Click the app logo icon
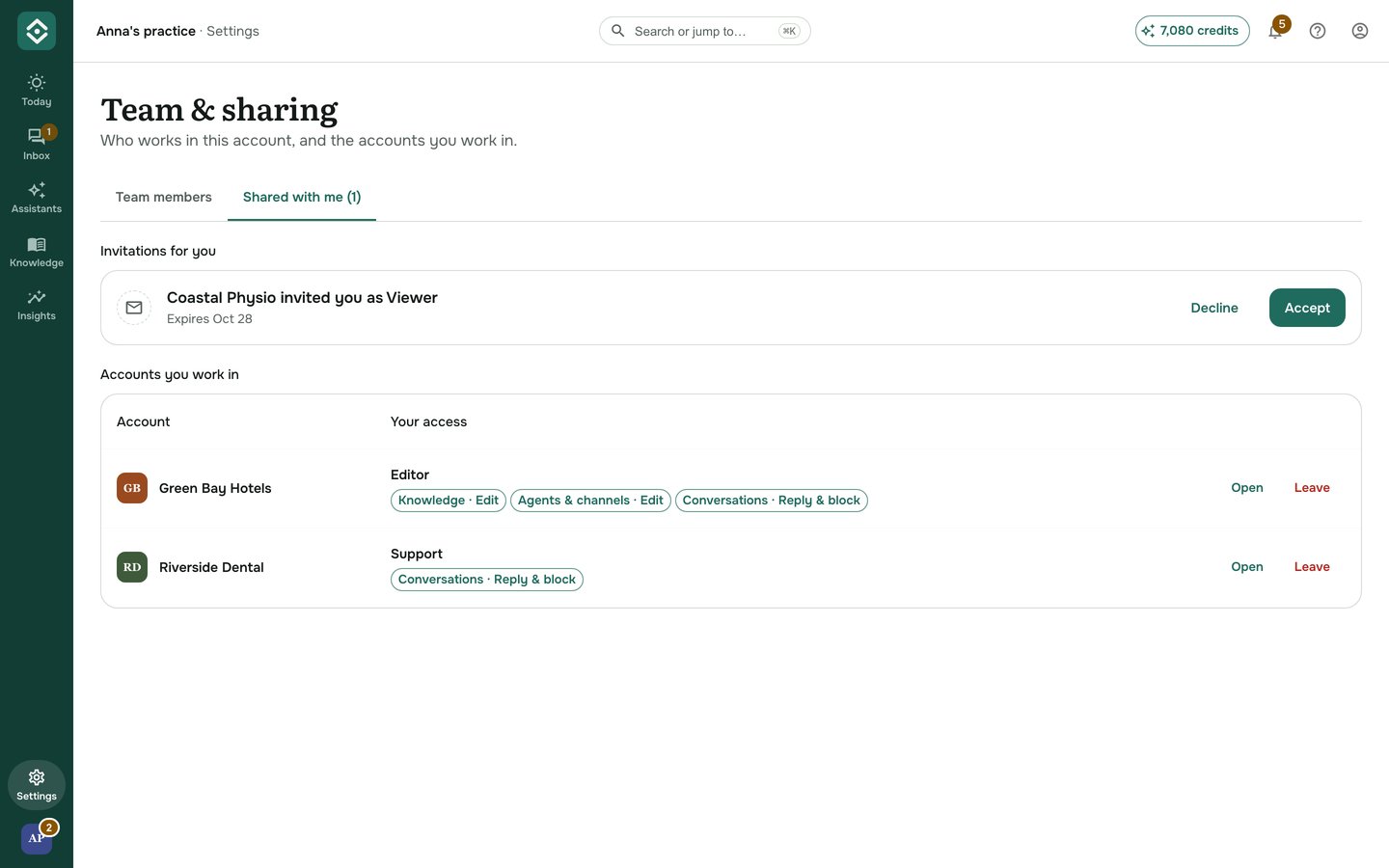The height and width of the screenshot is (868, 1389). click(x=37, y=31)
